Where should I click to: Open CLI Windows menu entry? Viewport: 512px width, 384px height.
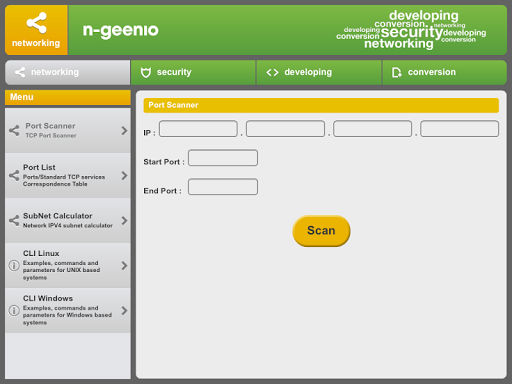click(x=68, y=311)
